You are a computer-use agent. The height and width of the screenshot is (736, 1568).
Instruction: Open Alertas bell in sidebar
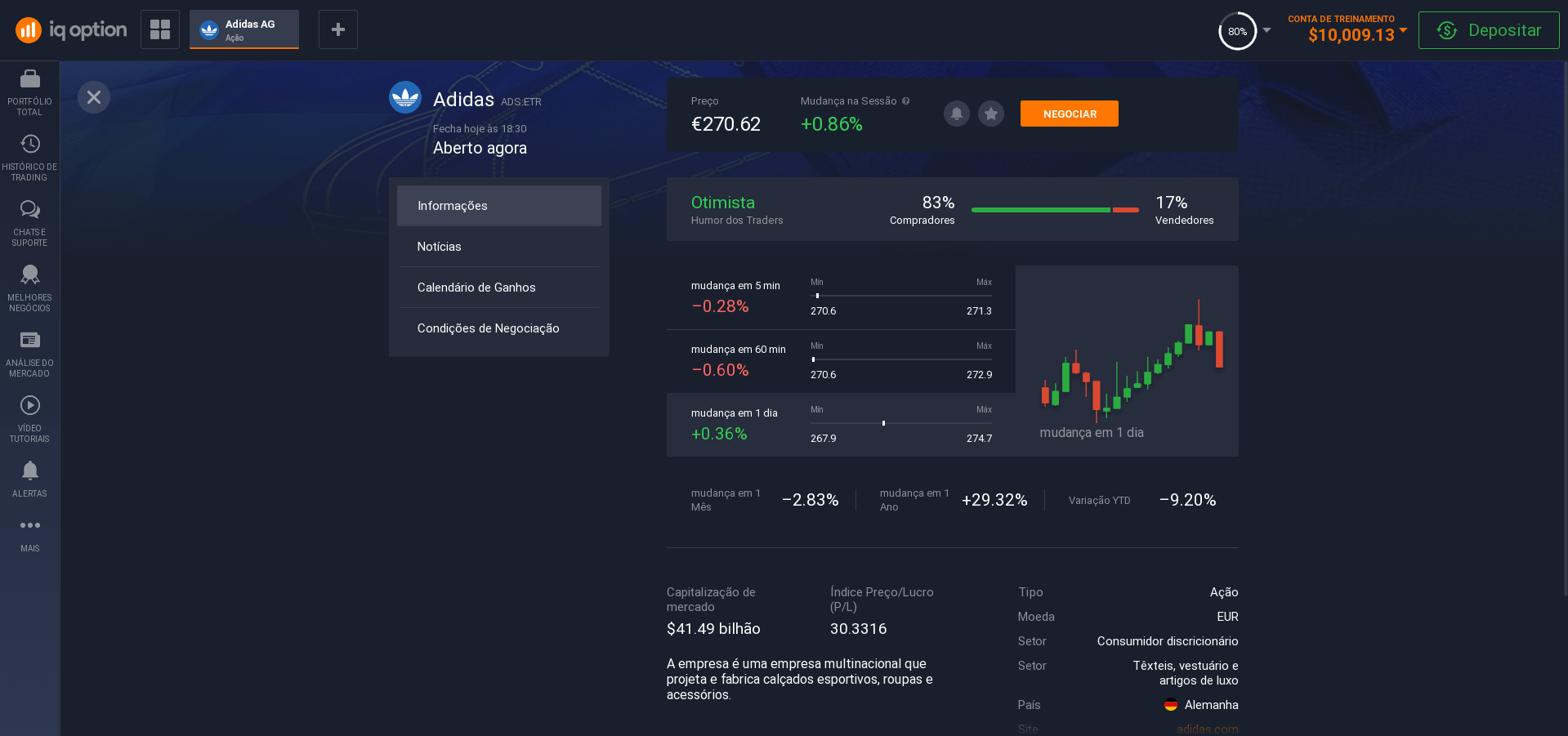[29, 480]
